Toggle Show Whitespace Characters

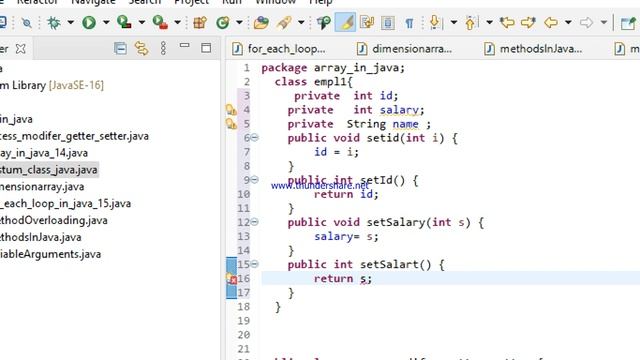pyautogui.click(x=409, y=23)
